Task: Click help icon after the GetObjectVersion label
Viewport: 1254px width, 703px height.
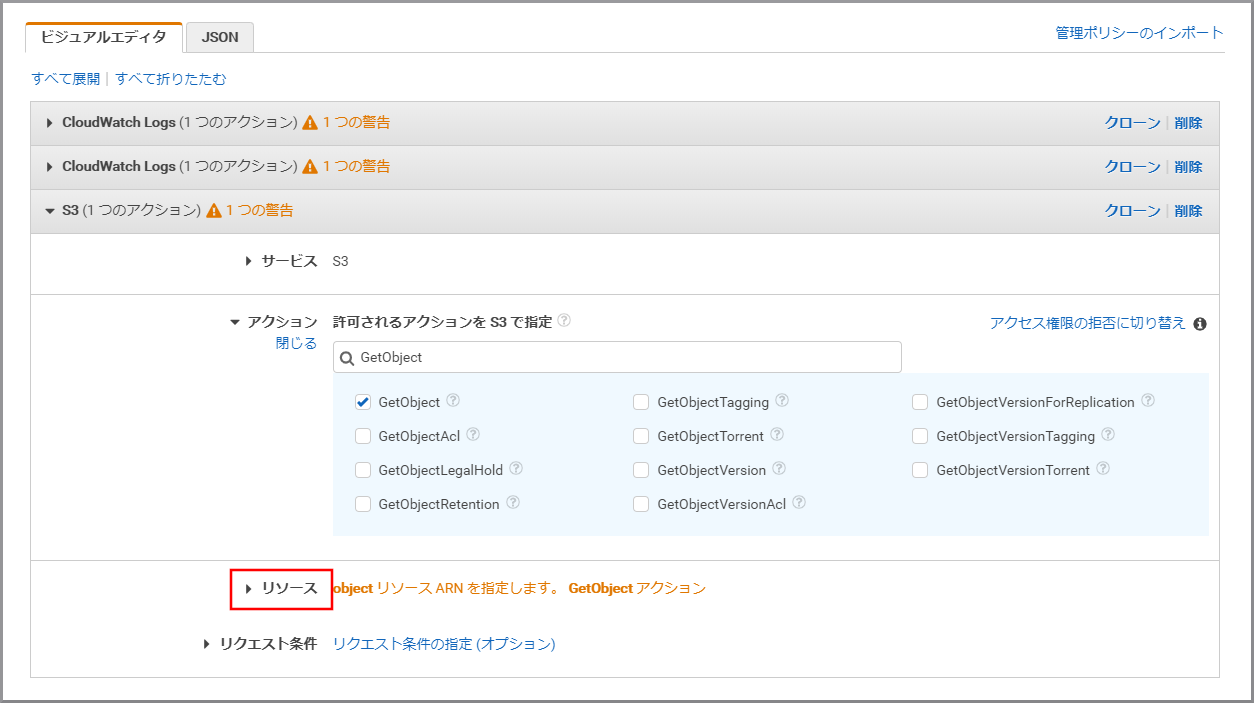Action: pos(779,469)
